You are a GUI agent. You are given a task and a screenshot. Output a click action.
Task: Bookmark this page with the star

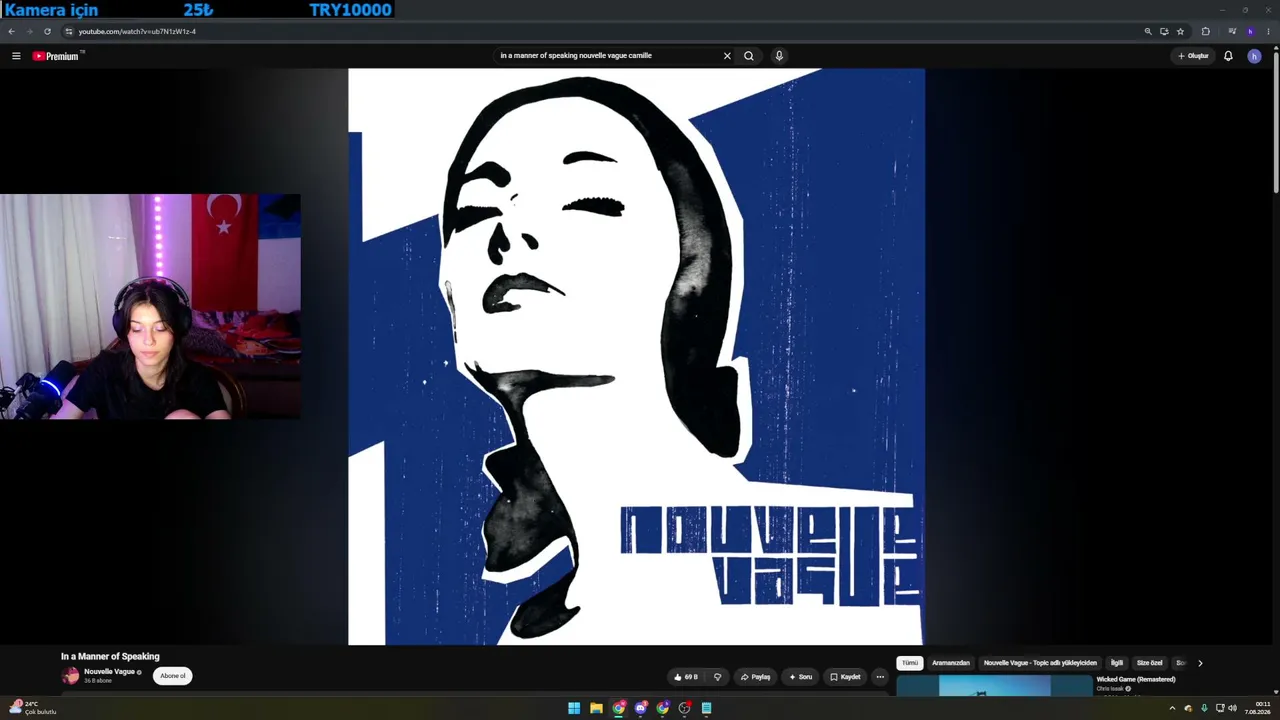pos(1180,31)
